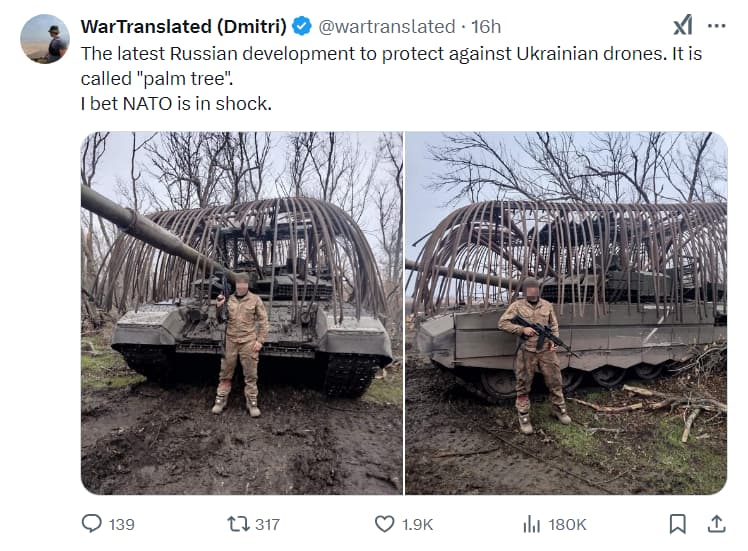The height and width of the screenshot is (551, 748).
Task: Click the retweet arrows icon
Action: (238, 524)
